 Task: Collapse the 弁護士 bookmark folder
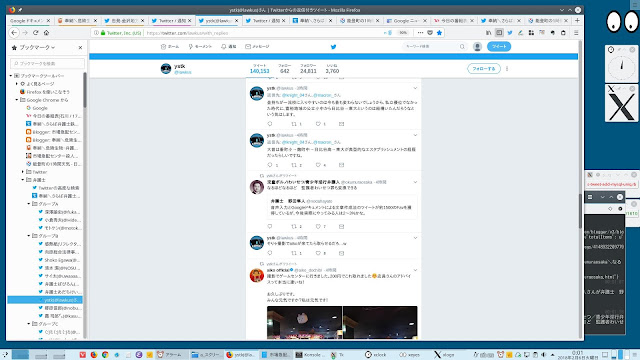(x=23, y=180)
